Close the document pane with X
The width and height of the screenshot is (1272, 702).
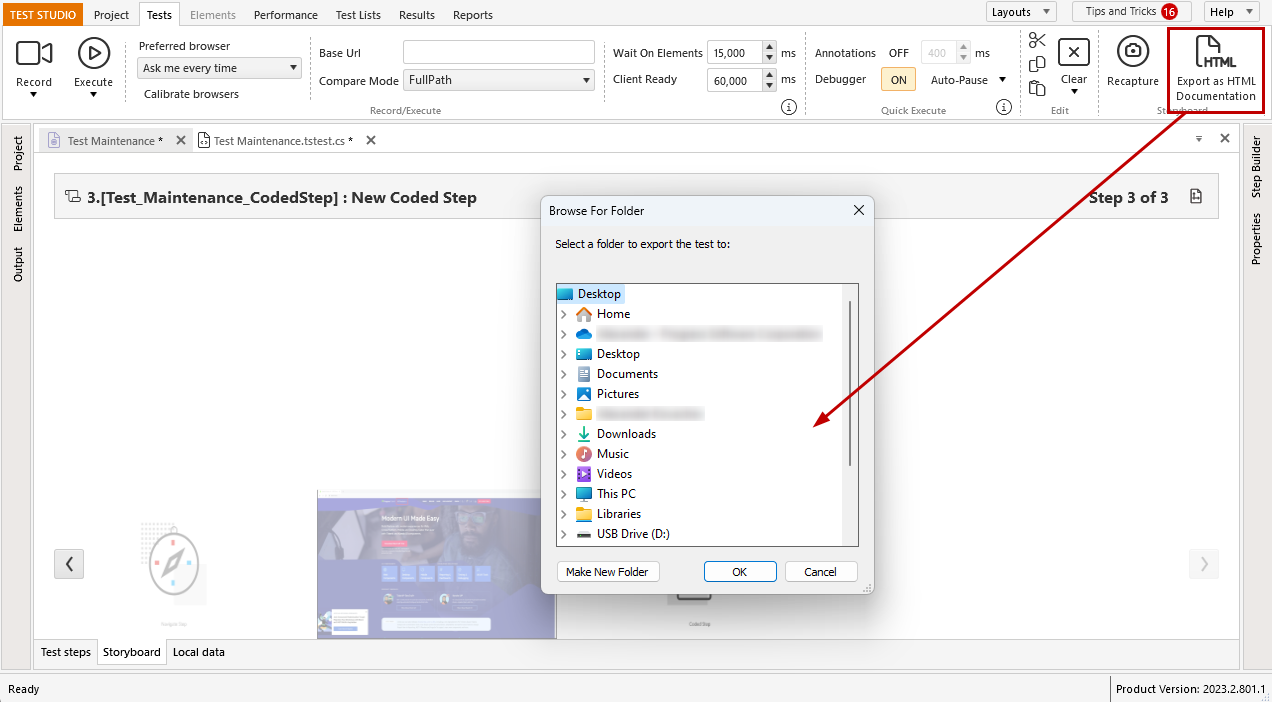point(1225,139)
